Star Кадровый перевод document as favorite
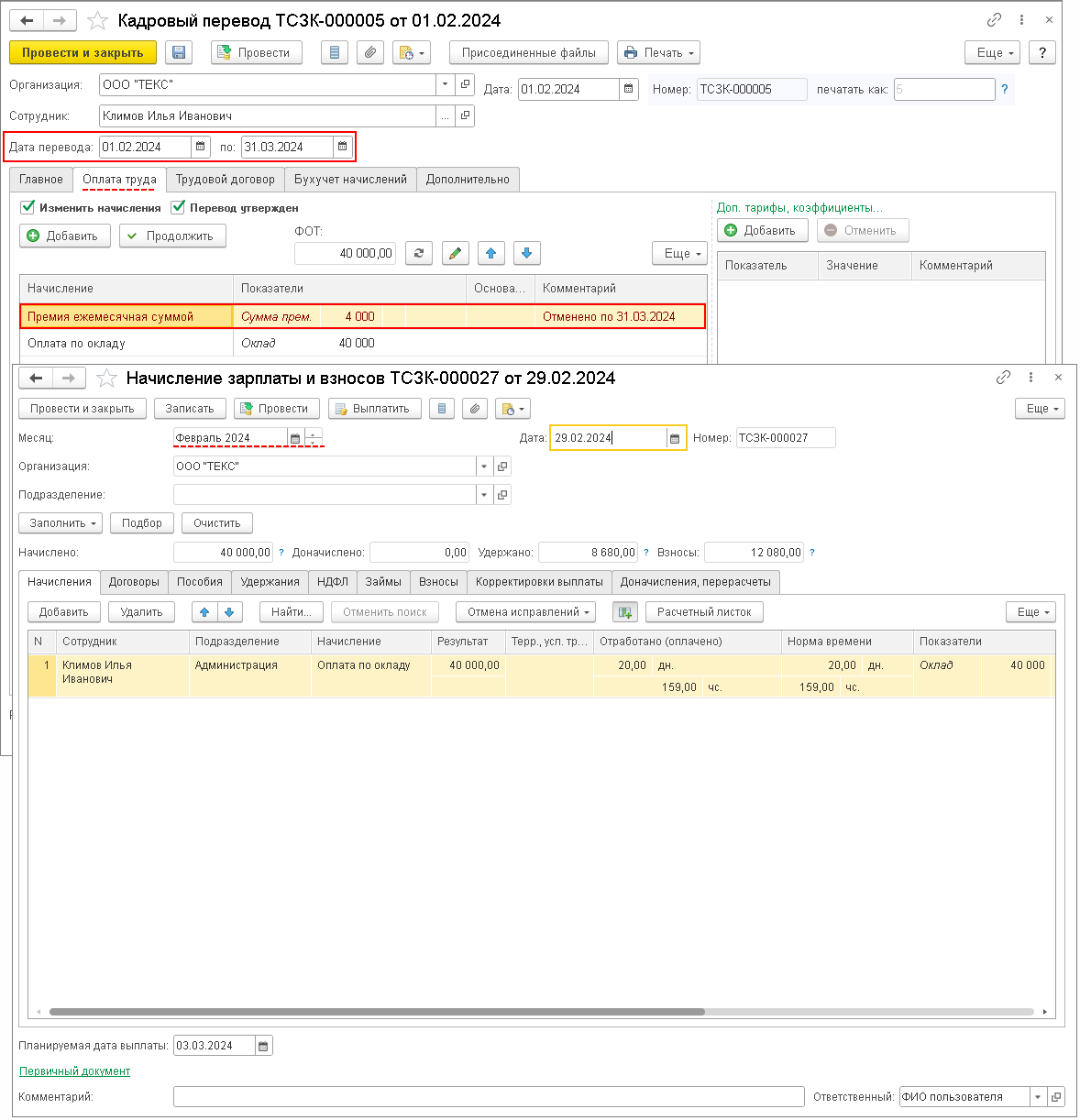This screenshot has height=1120, width=1080. coord(97,20)
